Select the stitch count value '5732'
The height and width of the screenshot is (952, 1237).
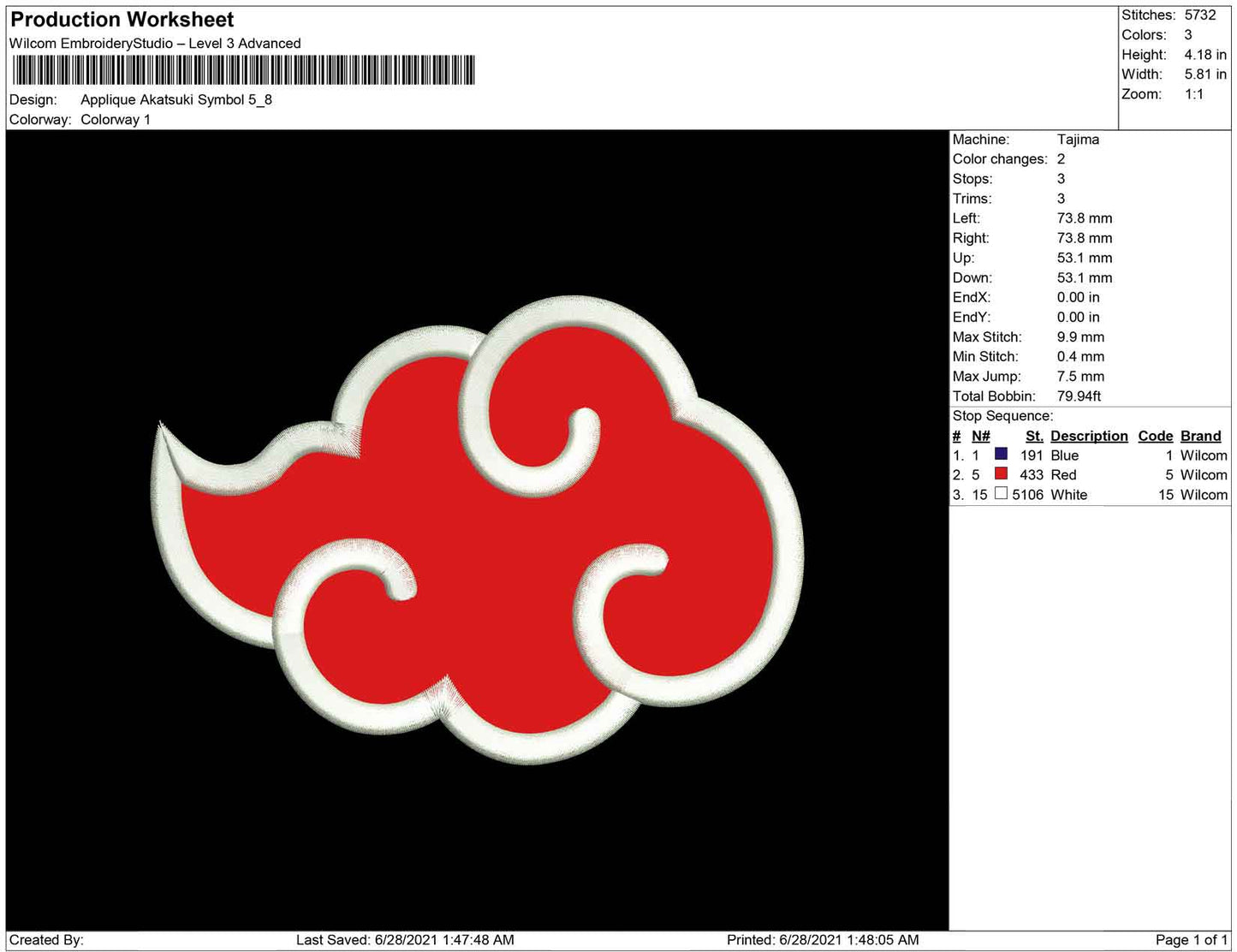1200,15
